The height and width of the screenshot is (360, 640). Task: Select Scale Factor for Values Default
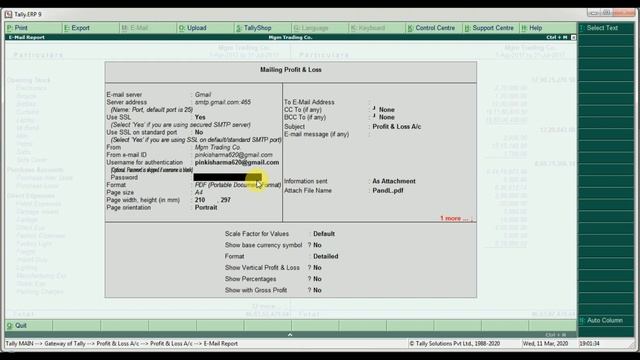[324, 234]
